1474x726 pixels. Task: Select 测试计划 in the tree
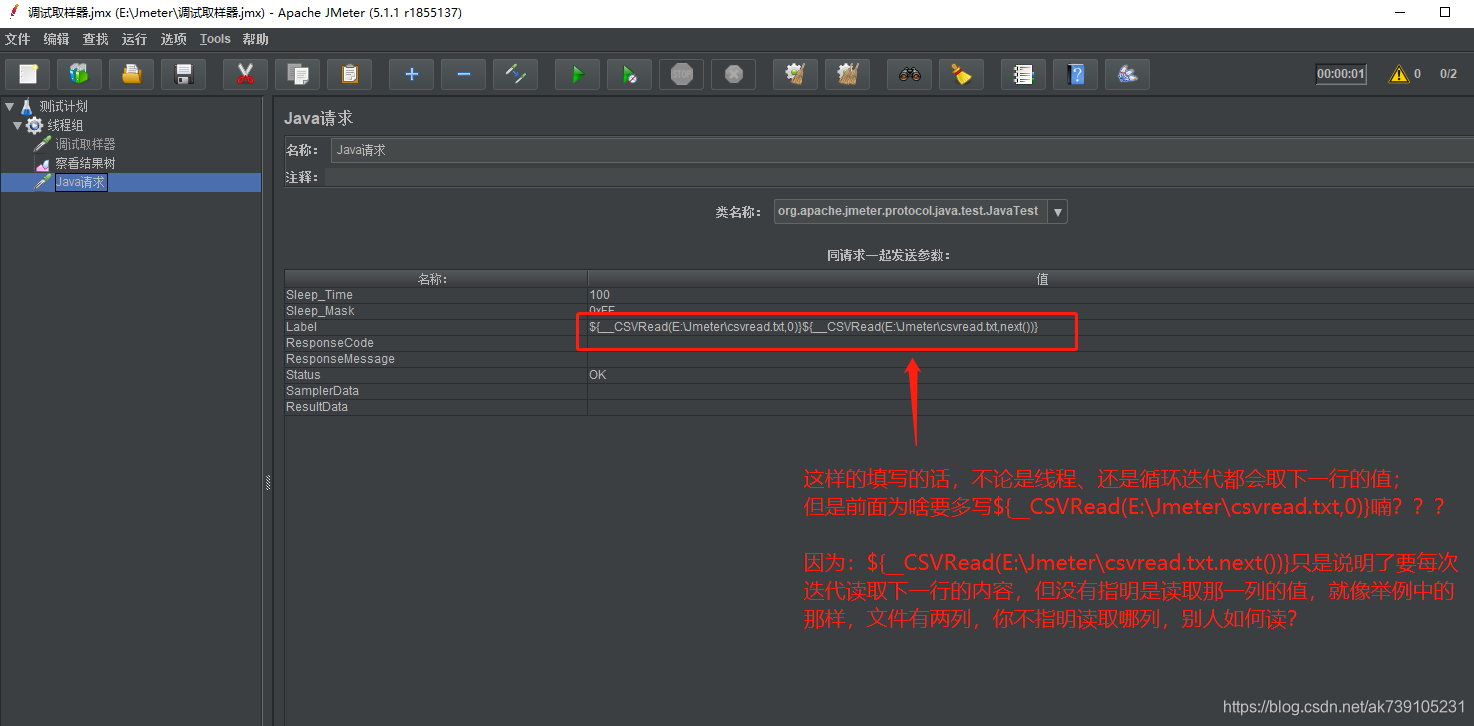(64, 106)
